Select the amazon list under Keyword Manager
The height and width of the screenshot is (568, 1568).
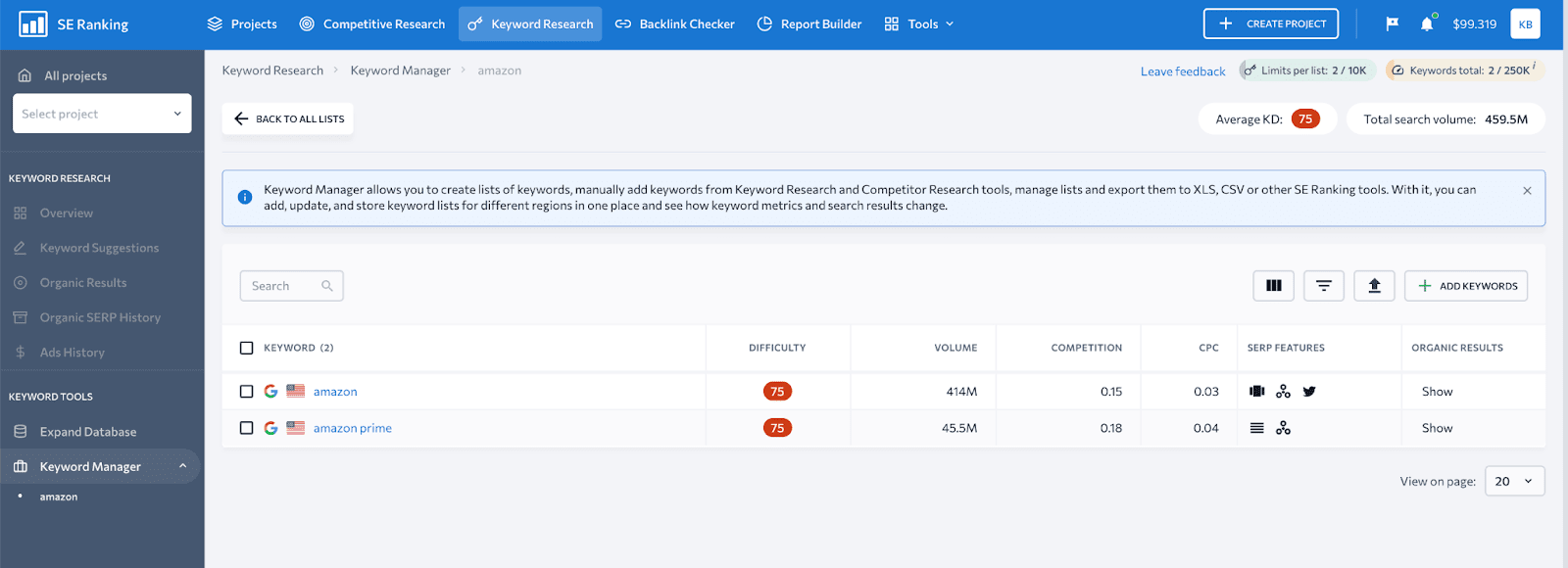pyautogui.click(x=59, y=497)
